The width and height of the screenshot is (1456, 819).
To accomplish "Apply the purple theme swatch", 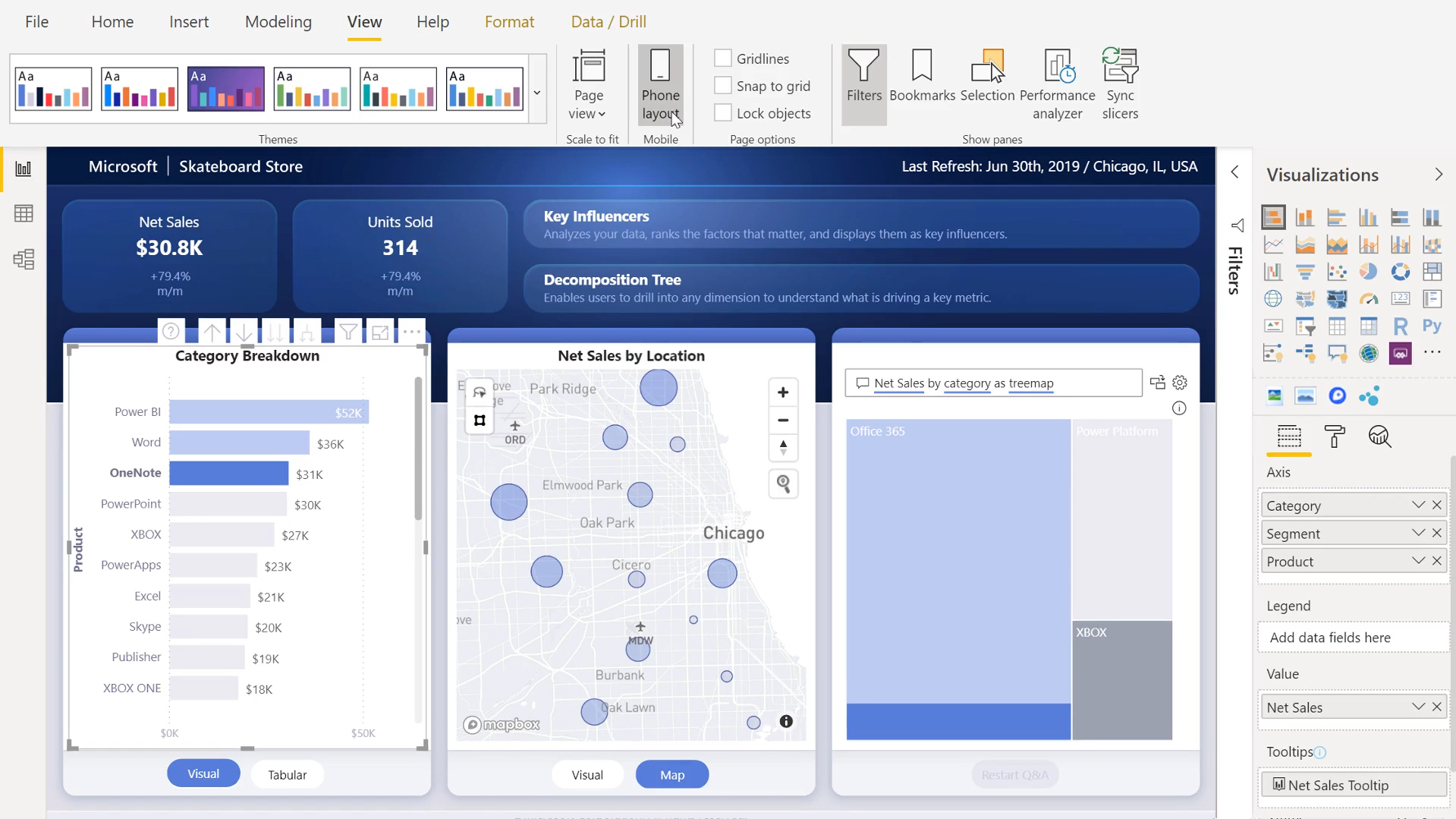I will [226, 89].
